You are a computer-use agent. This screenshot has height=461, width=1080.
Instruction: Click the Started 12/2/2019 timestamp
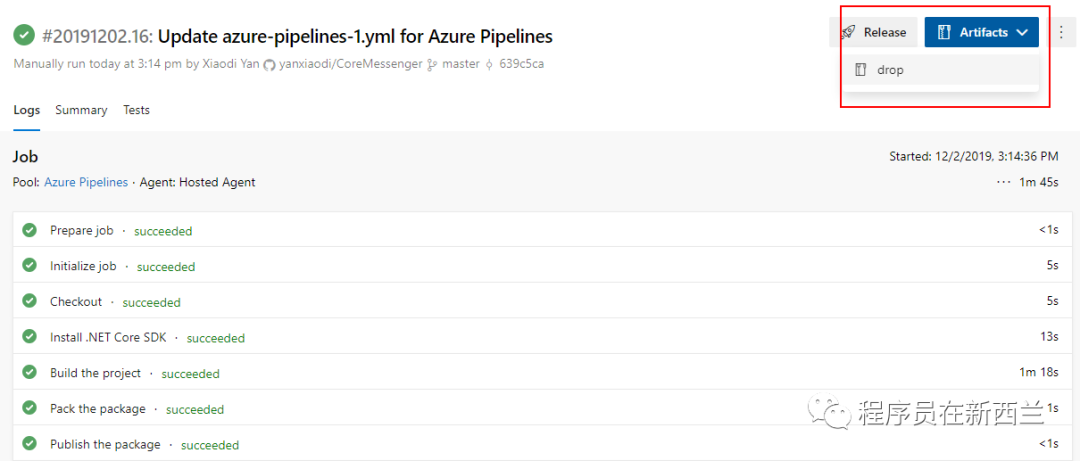point(974,157)
